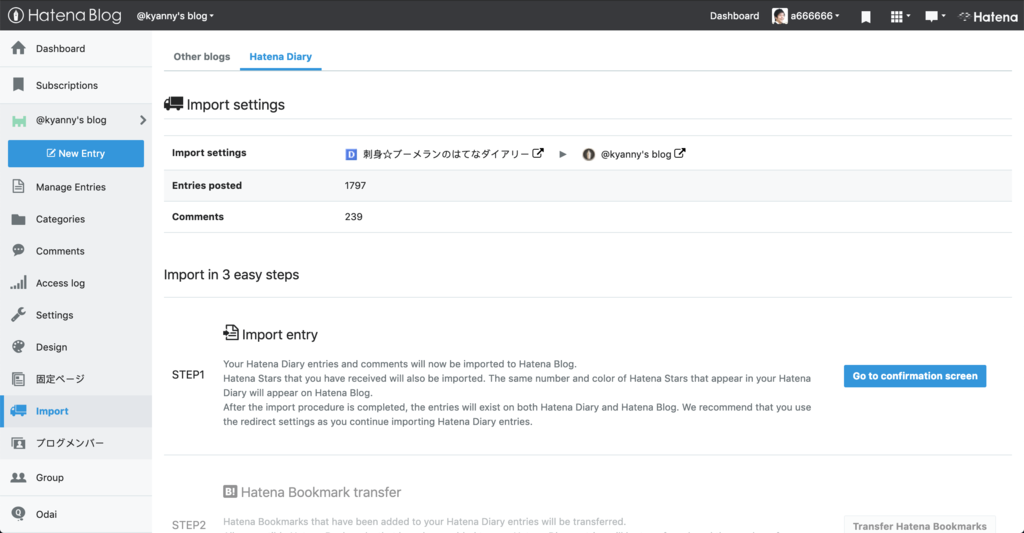Expand the @kyanny's blog chevron

click(142, 120)
